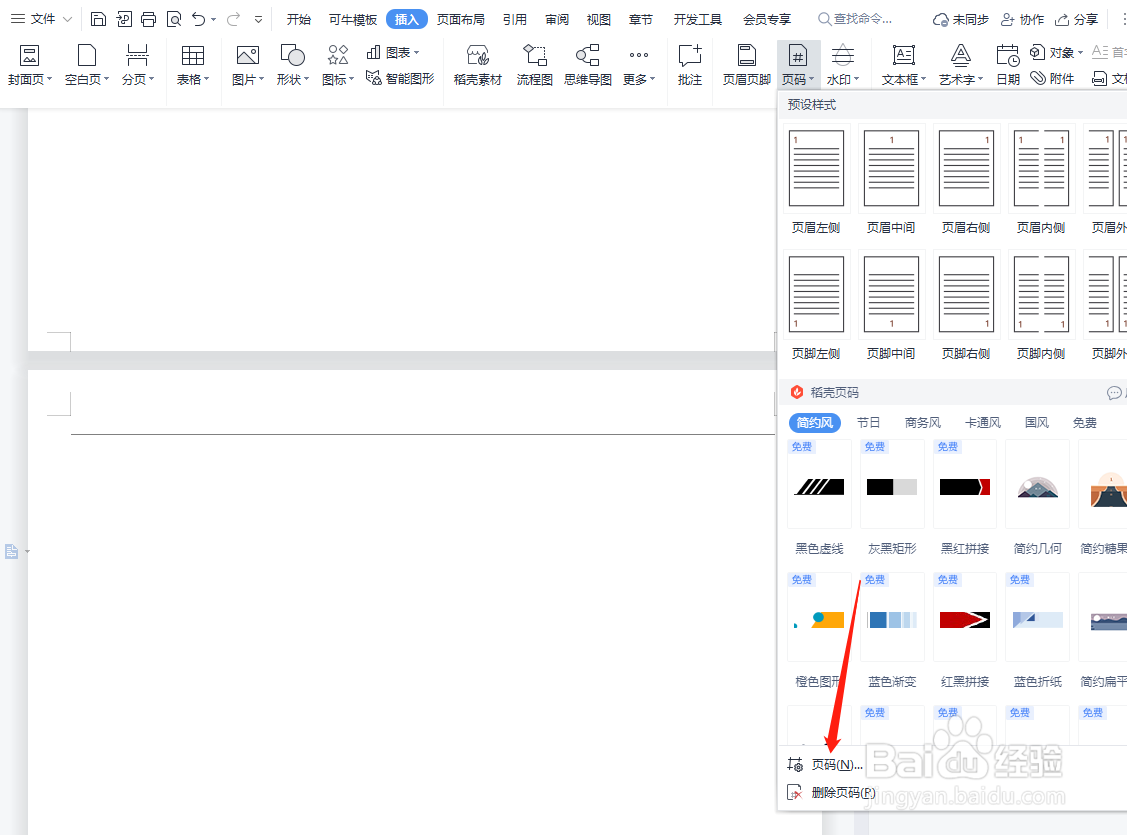This screenshot has width=1127, height=835.
Task: Choose the 页脚右侧 preset style
Action: coord(966,306)
